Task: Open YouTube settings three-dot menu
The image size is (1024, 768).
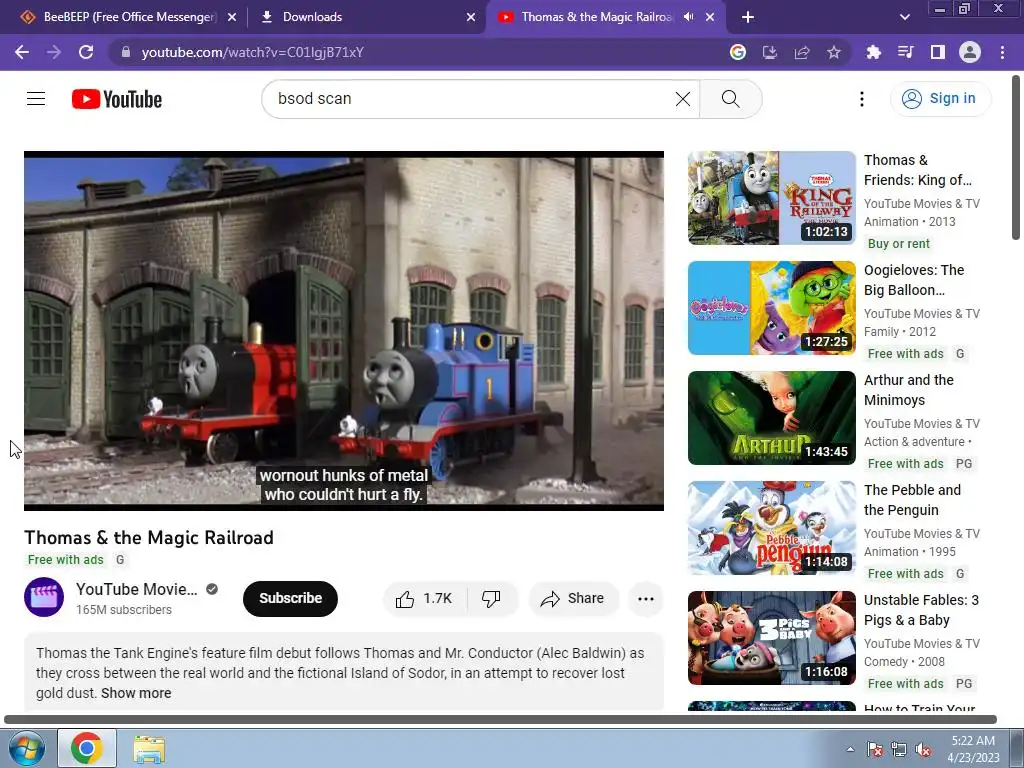Action: click(861, 99)
